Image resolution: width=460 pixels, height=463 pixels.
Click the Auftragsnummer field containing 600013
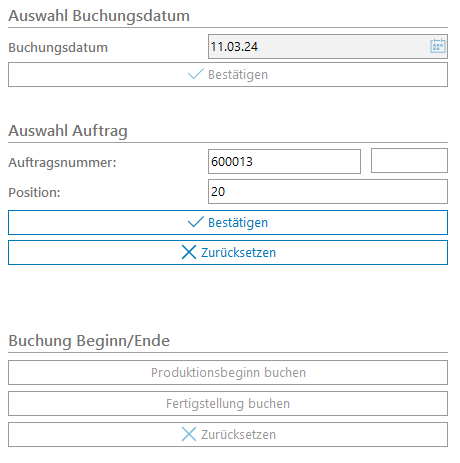point(284,161)
